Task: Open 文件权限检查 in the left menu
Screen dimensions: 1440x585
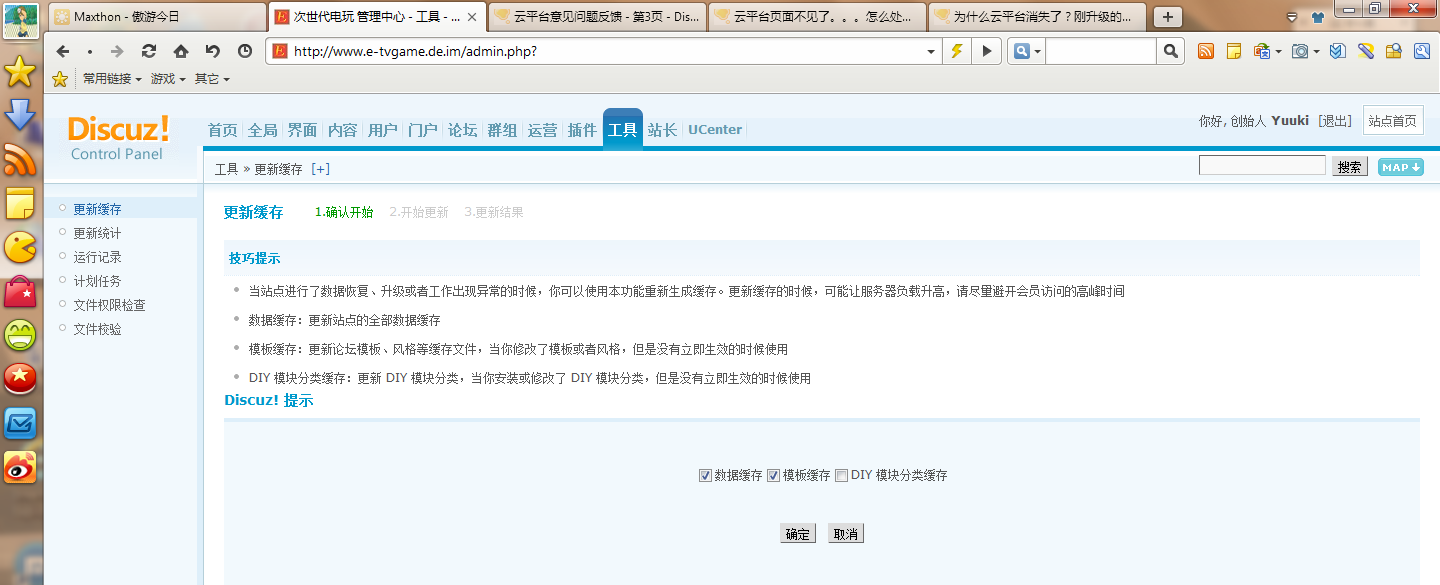Action: pos(109,305)
